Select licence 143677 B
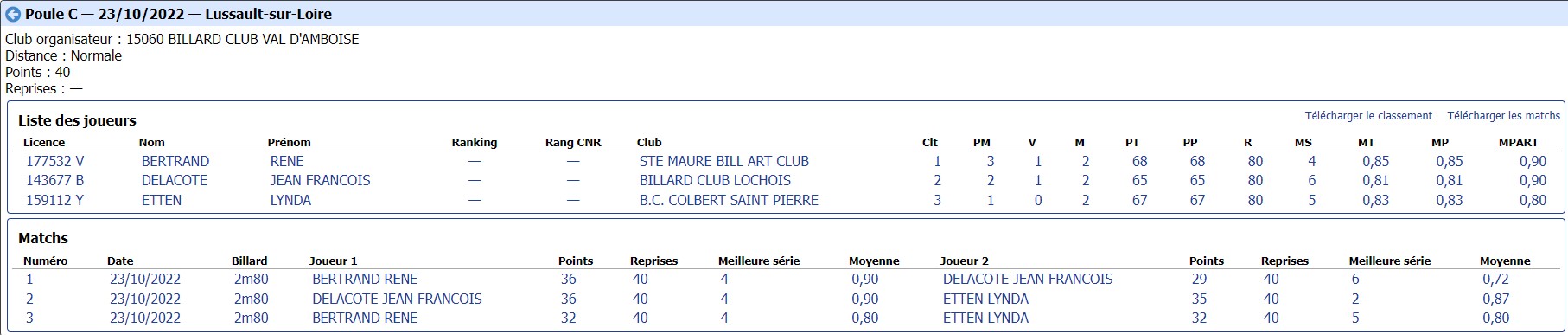Viewport: 1568px width, 335px height. [55, 180]
